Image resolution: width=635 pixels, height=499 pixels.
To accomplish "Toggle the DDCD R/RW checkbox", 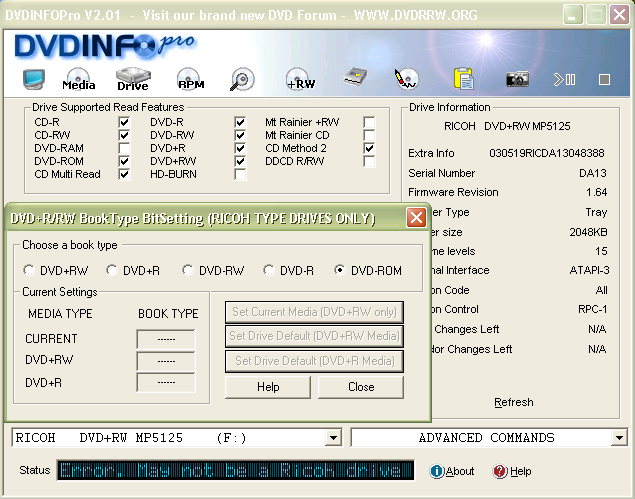I will point(369,161).
